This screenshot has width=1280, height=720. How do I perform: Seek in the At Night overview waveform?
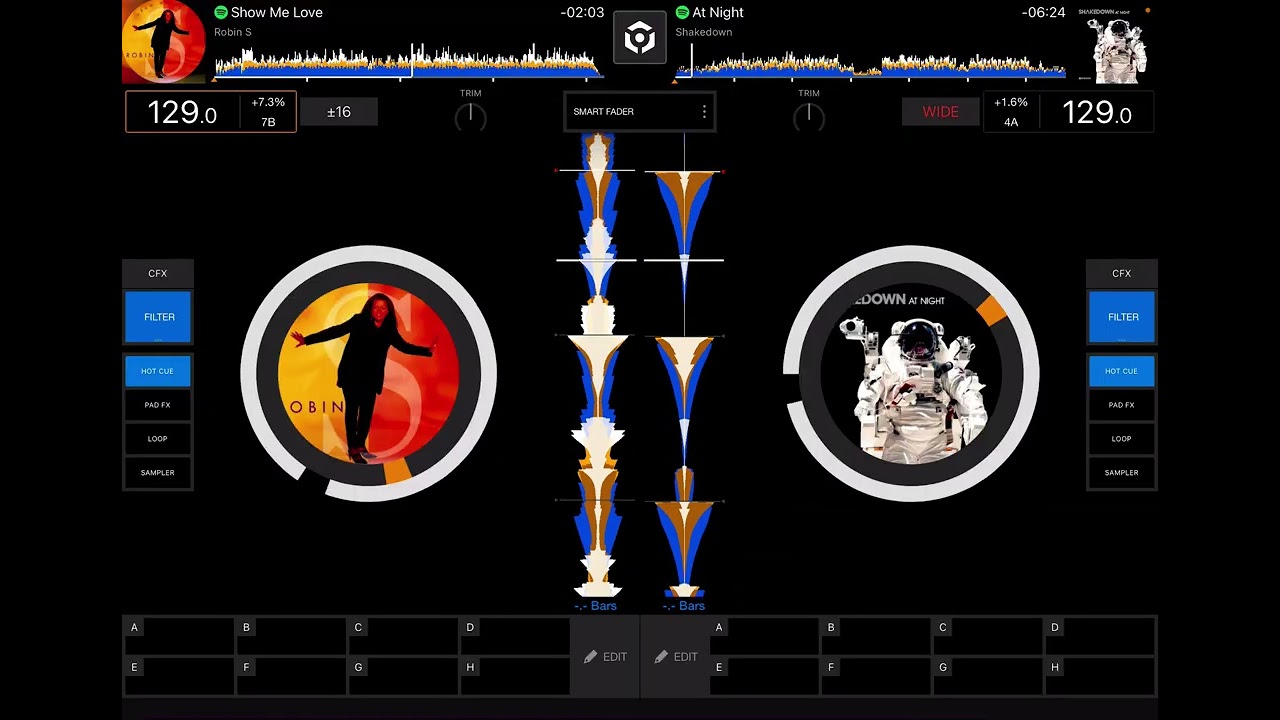(x=870, y=62)
